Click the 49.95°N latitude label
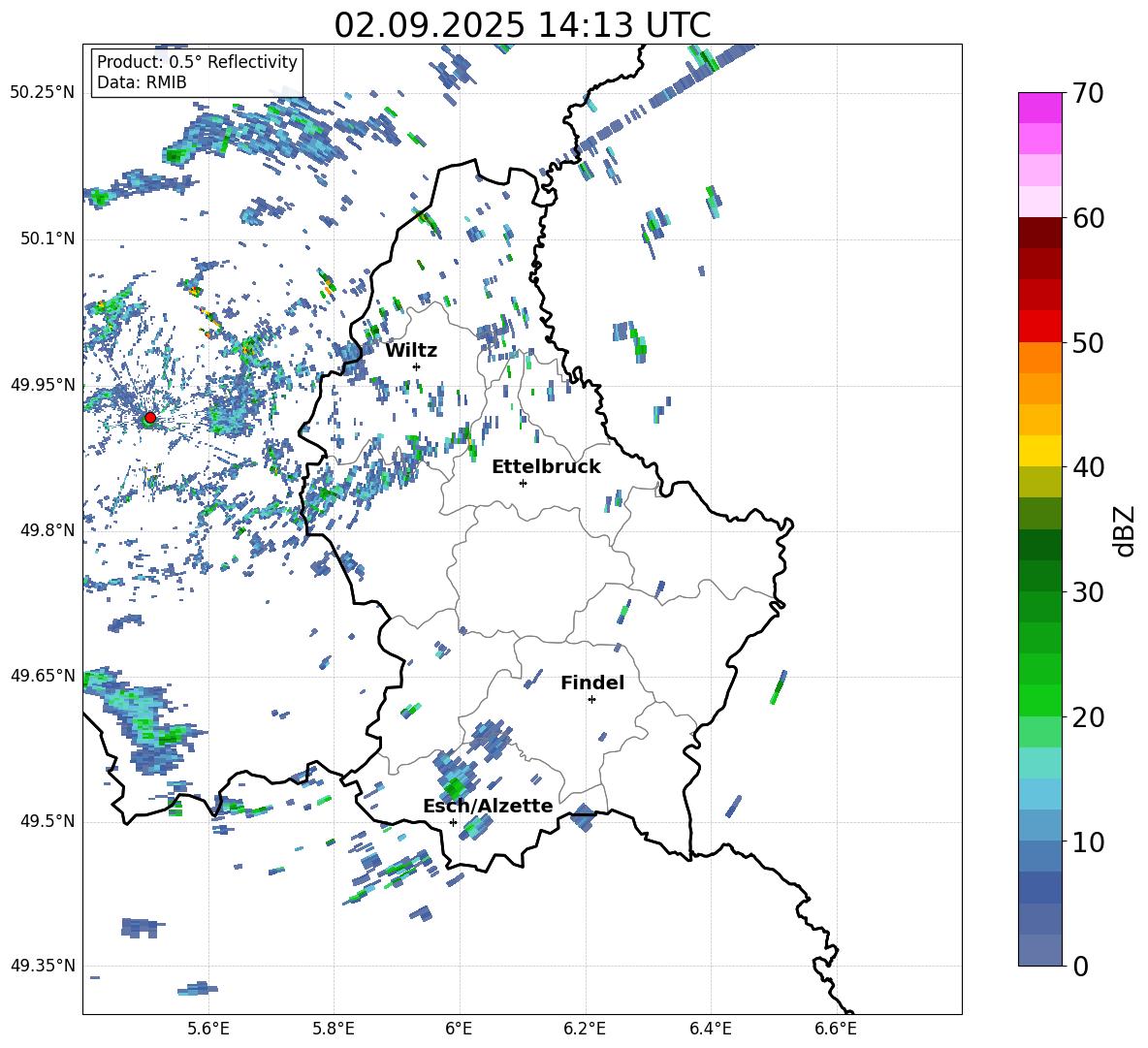This screenshot has height=1048, width=1148. tap(43, 385)
